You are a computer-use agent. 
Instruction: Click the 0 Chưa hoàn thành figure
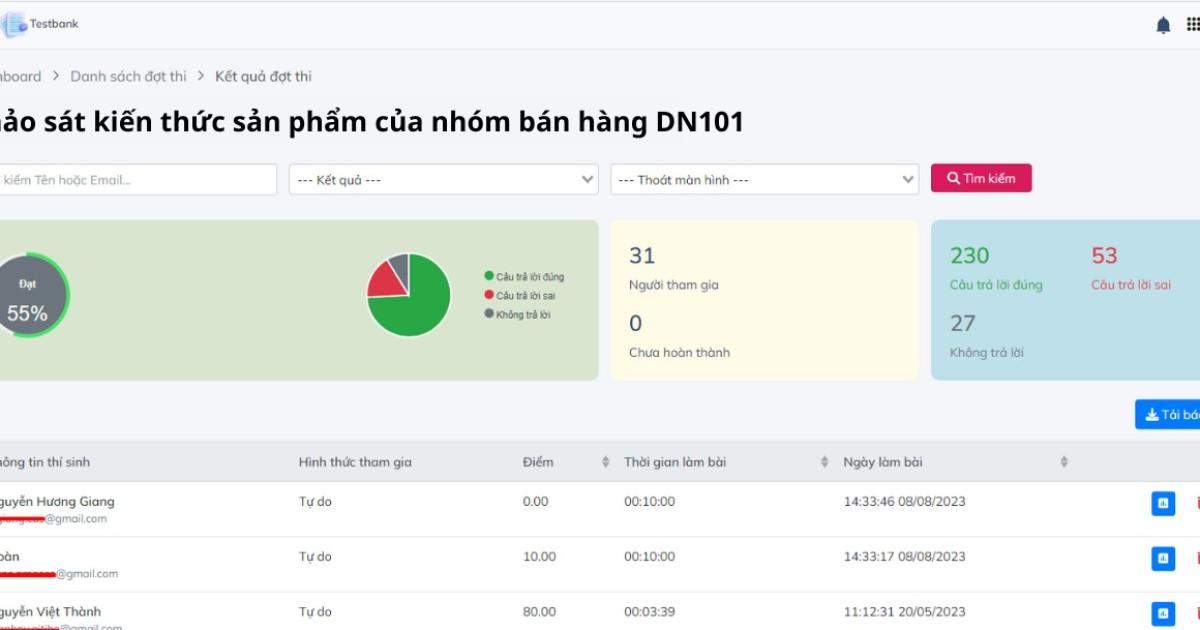635,324
